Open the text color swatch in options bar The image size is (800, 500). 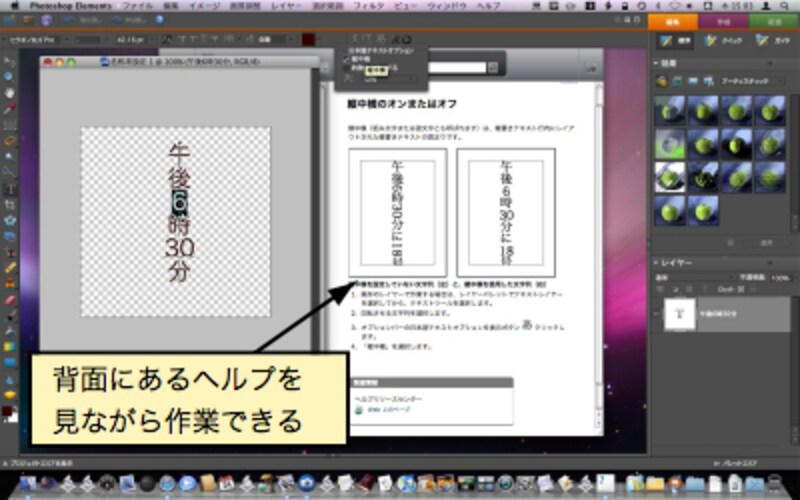pos(308,39)
